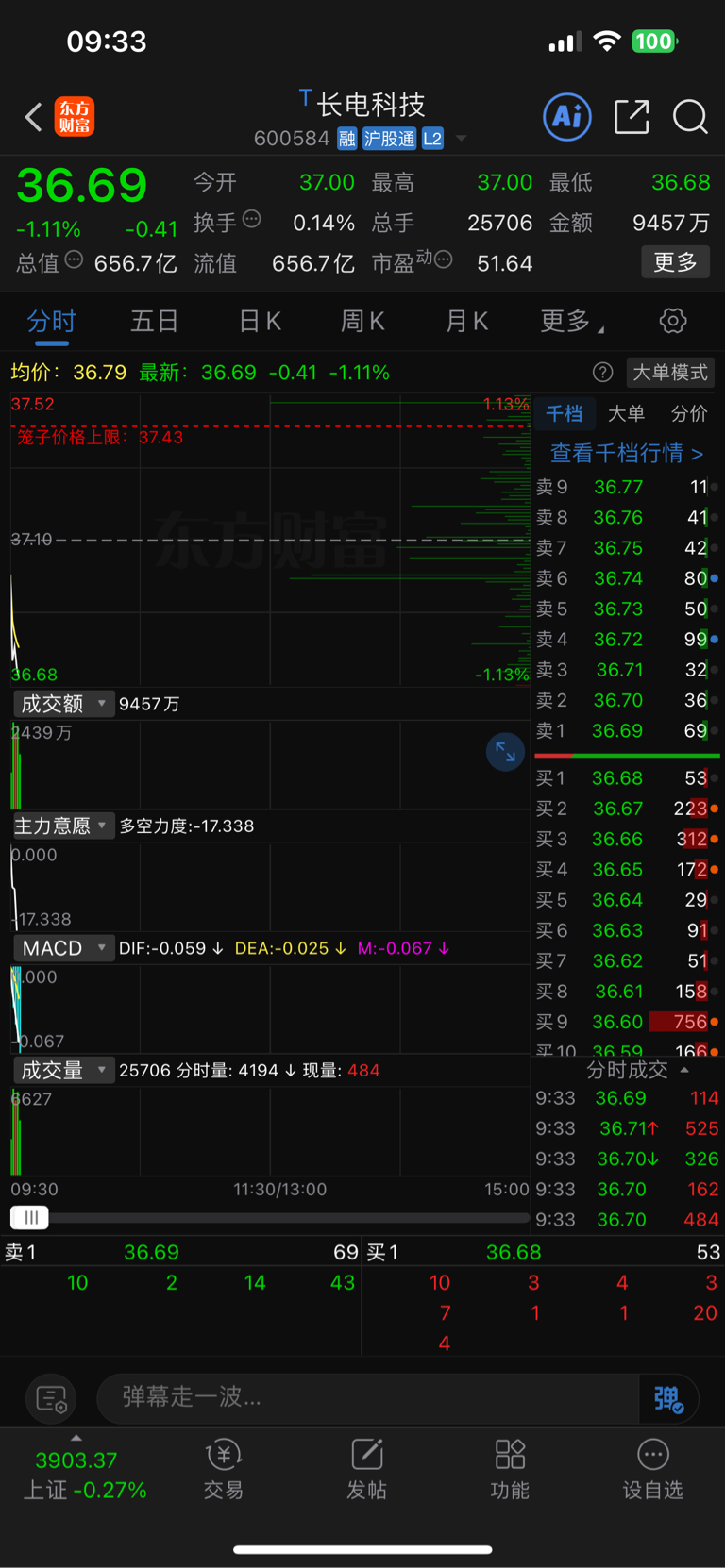Select the 千档 order book tab
Screen dimensions: 725x1568
tap(565, 413)
